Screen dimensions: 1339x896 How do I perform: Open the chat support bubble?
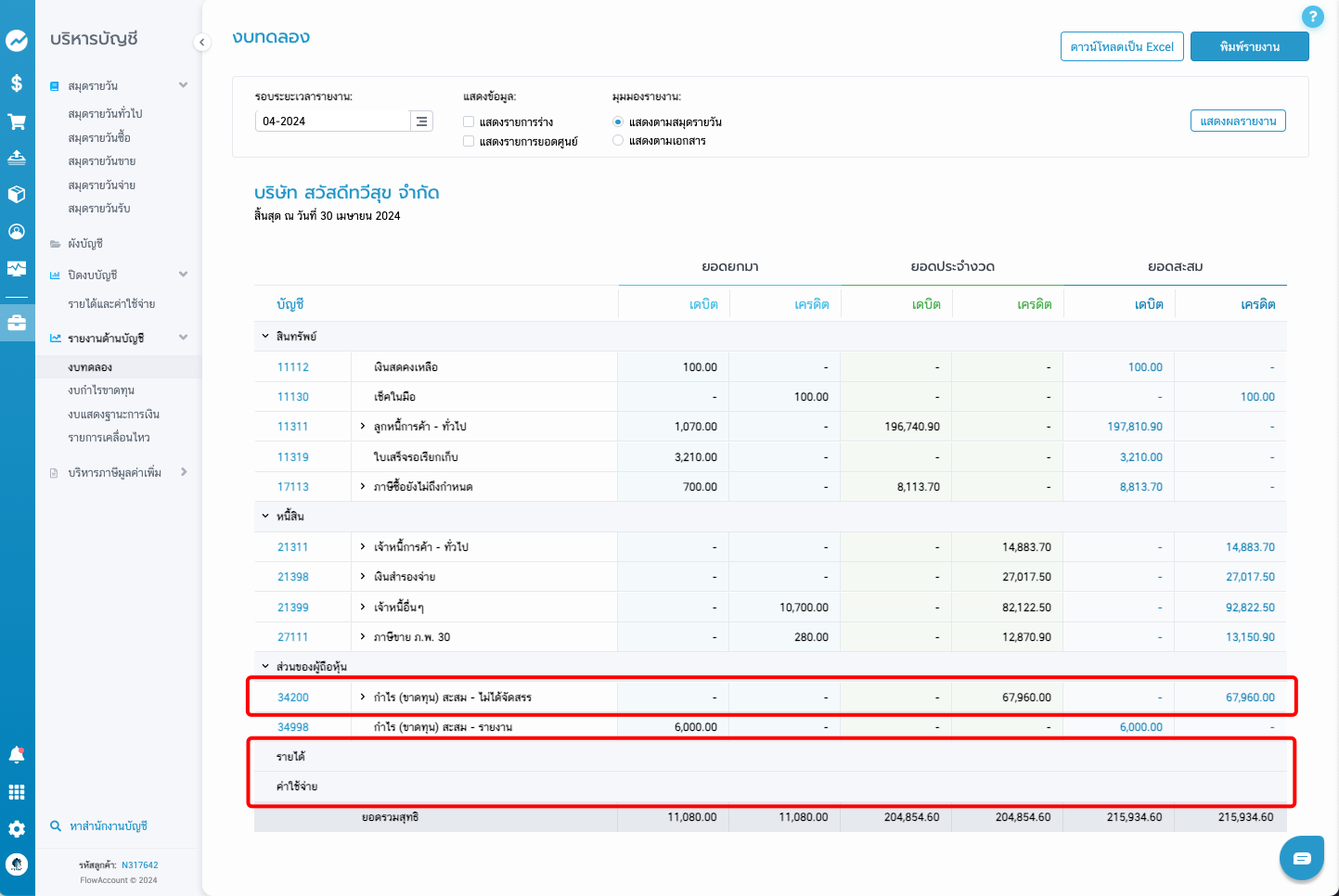(1301, 858)
